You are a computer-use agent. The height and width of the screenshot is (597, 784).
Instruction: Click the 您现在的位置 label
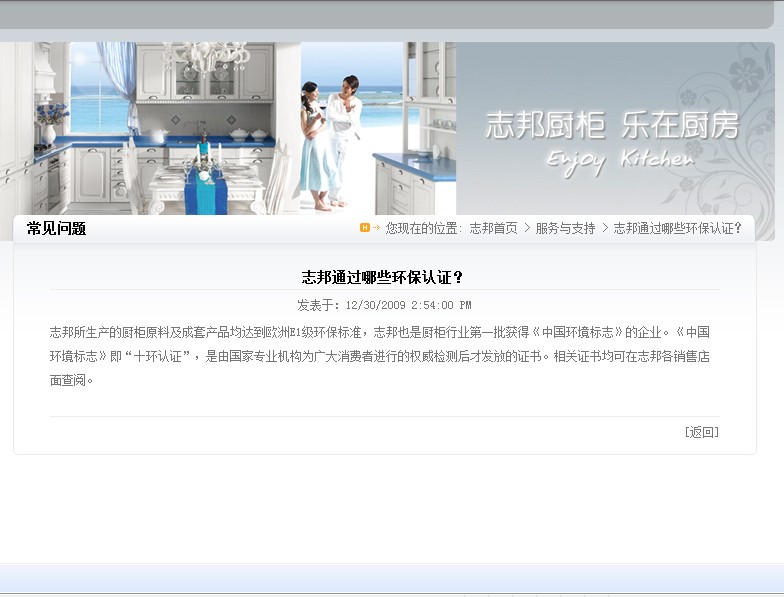[x=423, y=228]
